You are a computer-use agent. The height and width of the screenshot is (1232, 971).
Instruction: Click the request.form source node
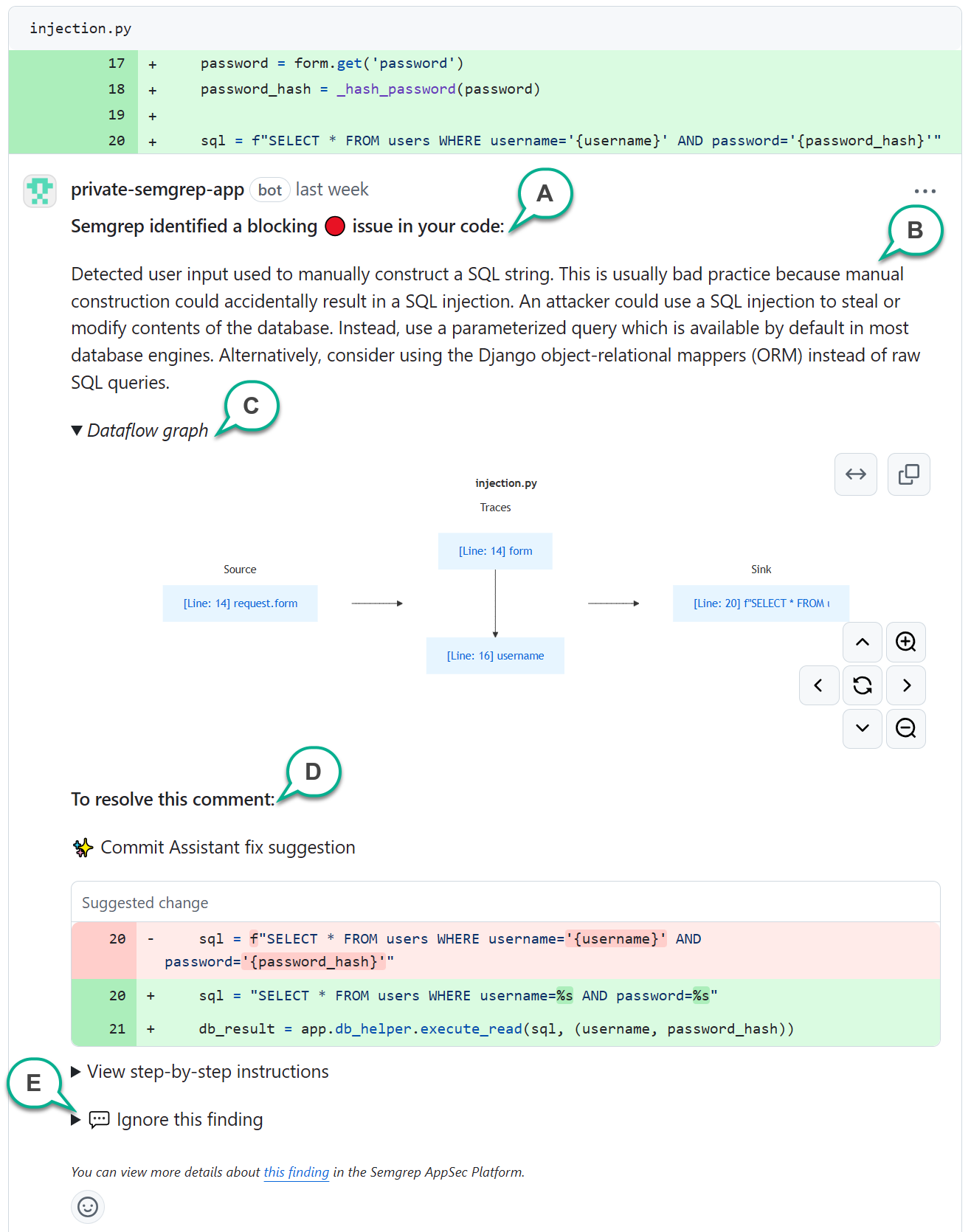click(x=240, y=603)
